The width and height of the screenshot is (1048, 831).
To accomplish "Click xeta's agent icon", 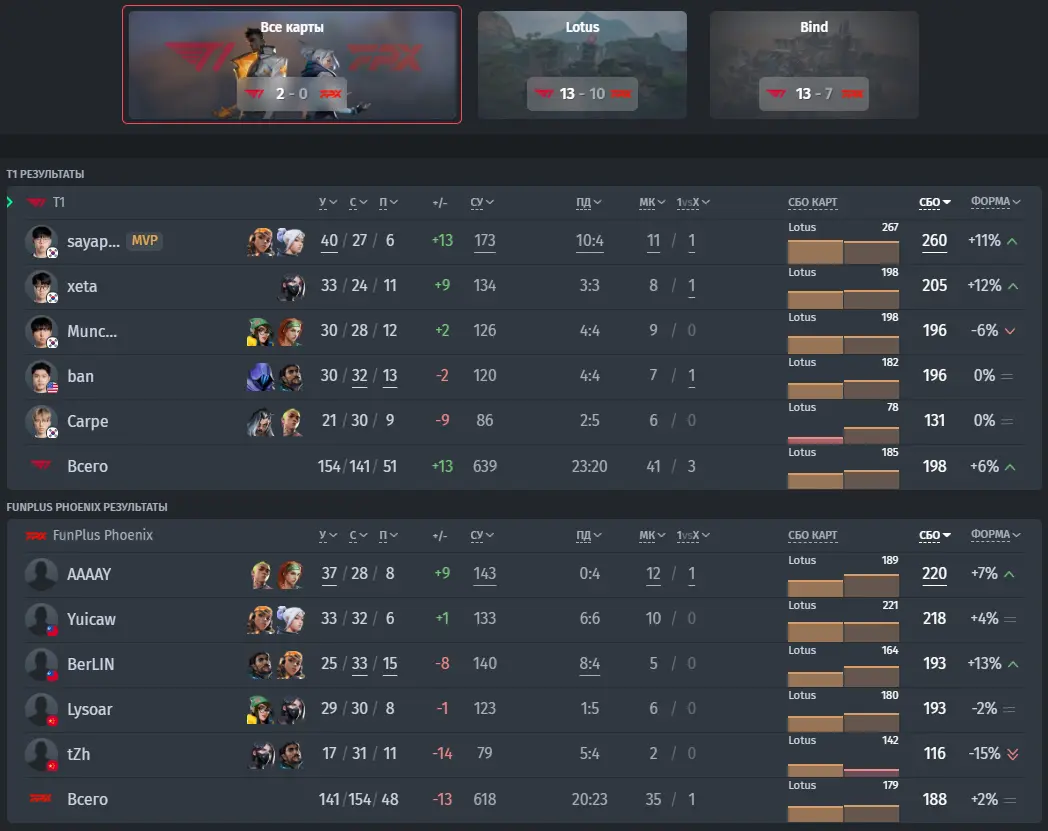I will coord(291,286).
